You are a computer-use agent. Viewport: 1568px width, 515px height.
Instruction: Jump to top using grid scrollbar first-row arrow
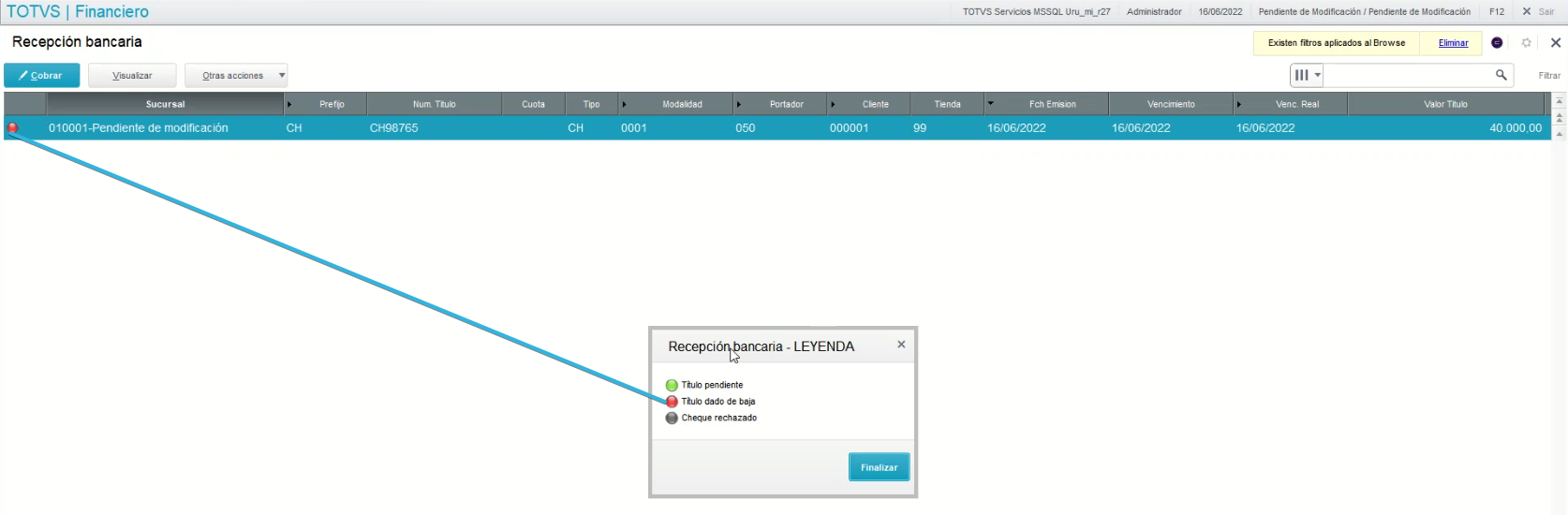point(1560,100)
